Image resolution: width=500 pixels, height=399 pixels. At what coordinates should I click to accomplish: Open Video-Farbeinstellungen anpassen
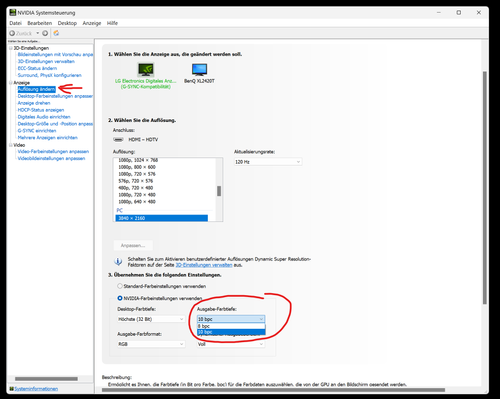(53, 151)
